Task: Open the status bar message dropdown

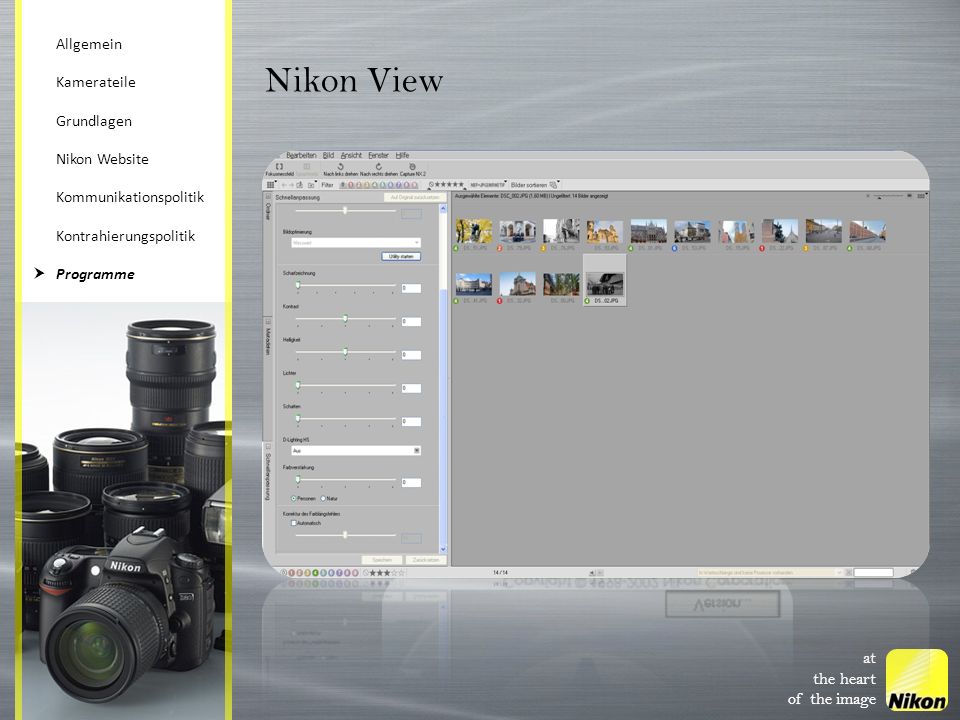Action: (x=839, y=572)
